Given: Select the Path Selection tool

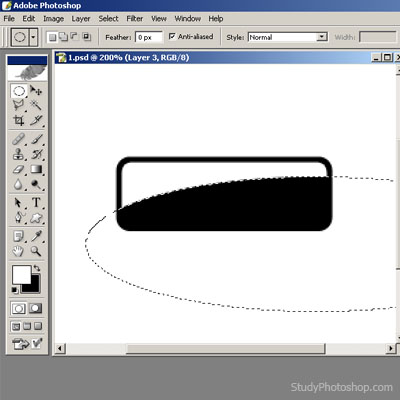Looking at the screenshot, I should (19, 203).
